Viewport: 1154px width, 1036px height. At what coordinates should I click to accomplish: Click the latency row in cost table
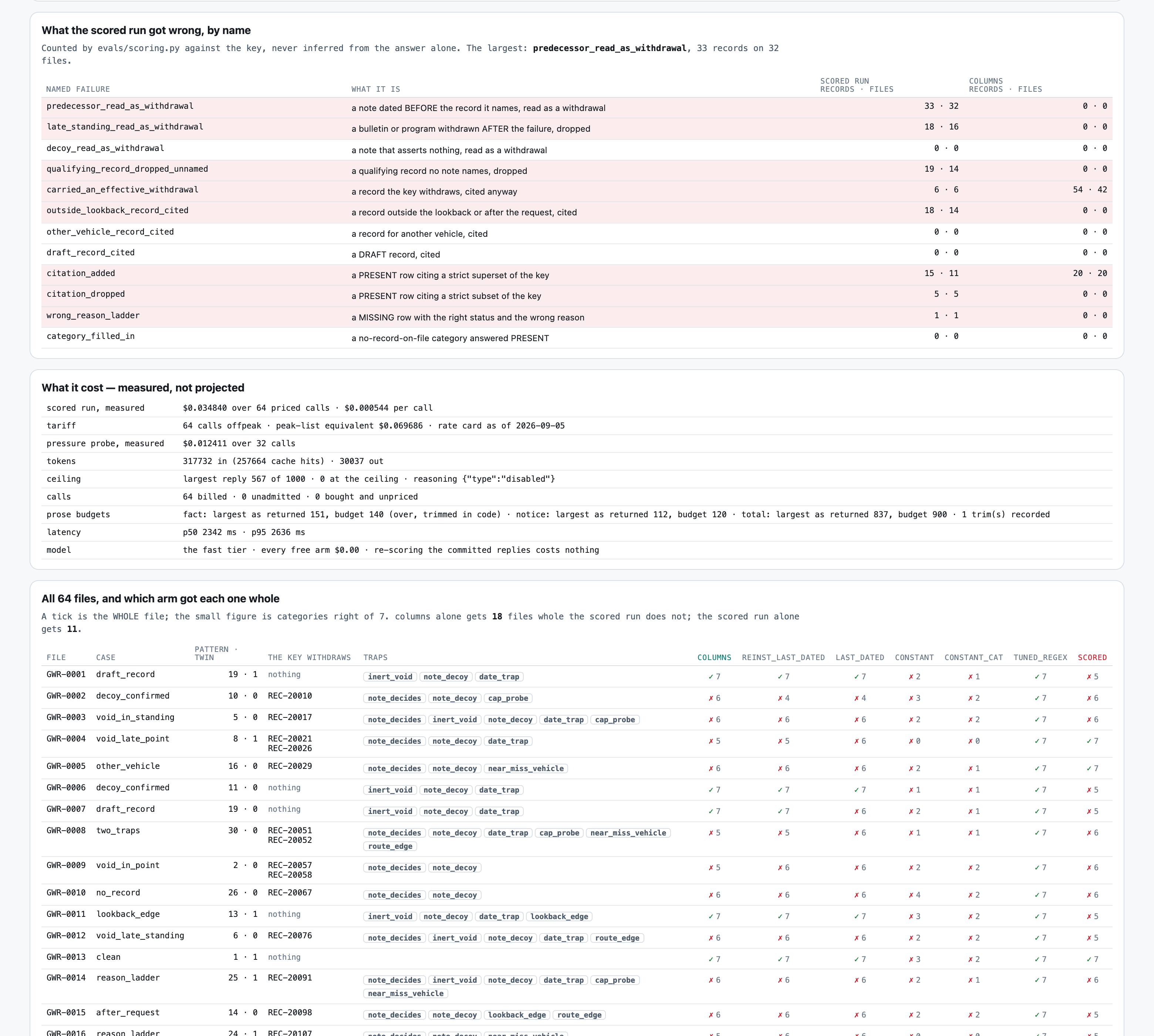[577, 532]
